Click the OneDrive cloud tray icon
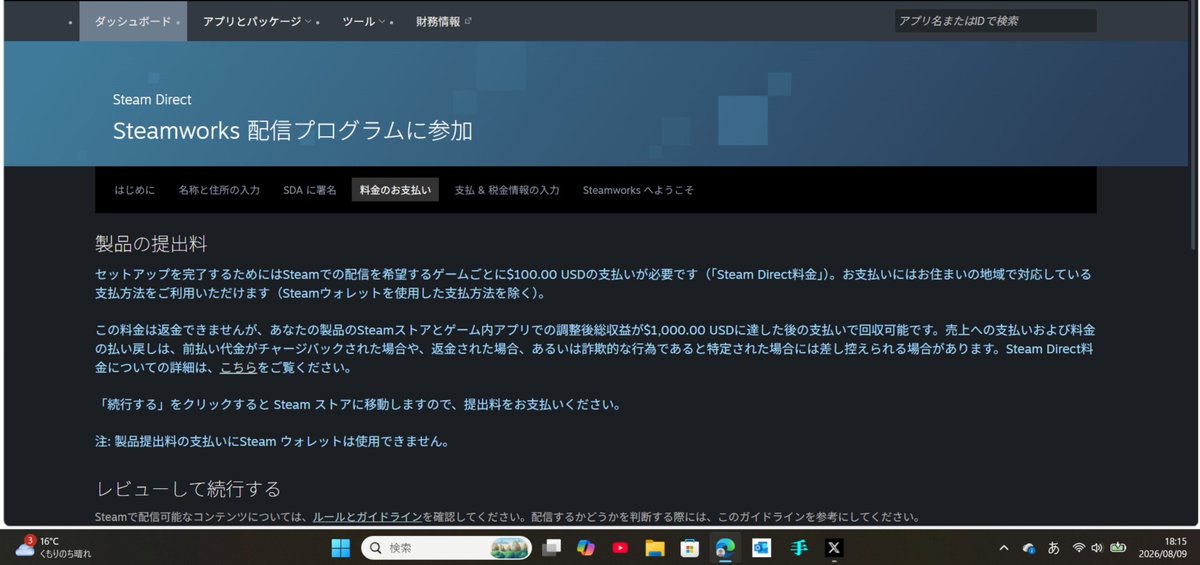This screenshot has width=1200, height=565. 1029,548
